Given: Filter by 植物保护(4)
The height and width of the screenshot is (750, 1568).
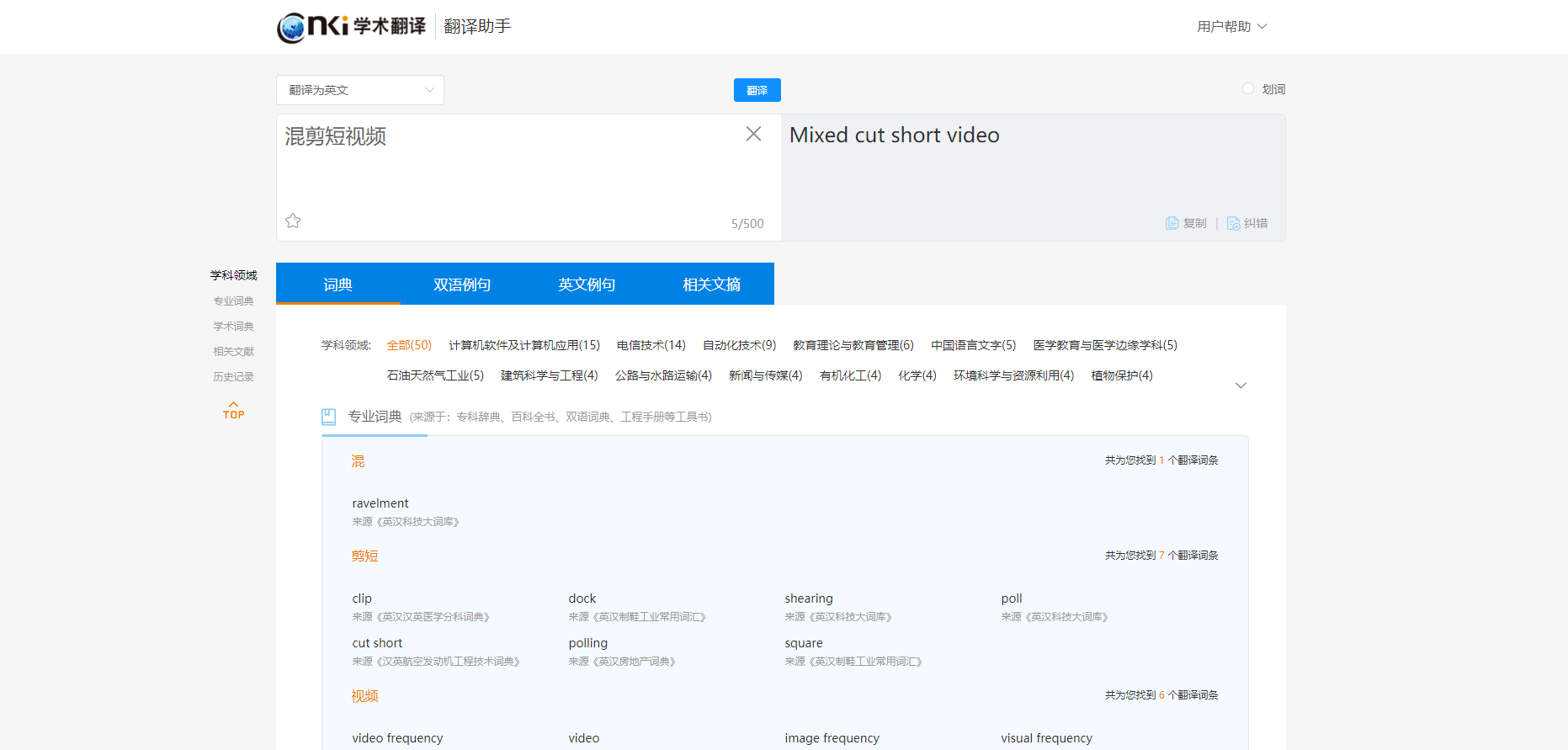Looking at the screenshot, I should tap(1122, 375).
